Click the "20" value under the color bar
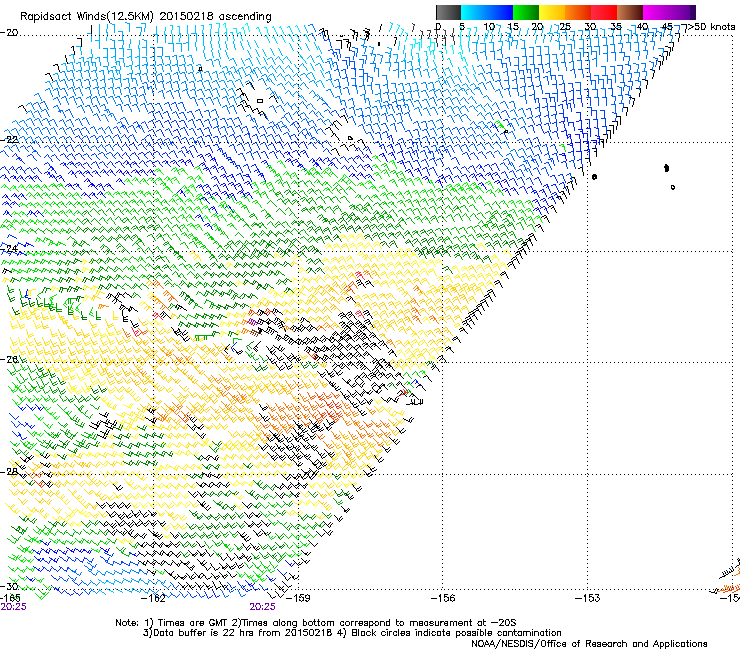Screen dimensions: 740x650 (x=538, y=26)
